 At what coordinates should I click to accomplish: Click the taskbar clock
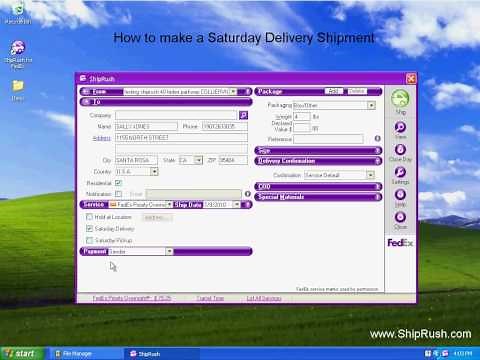tap(463, 353)
